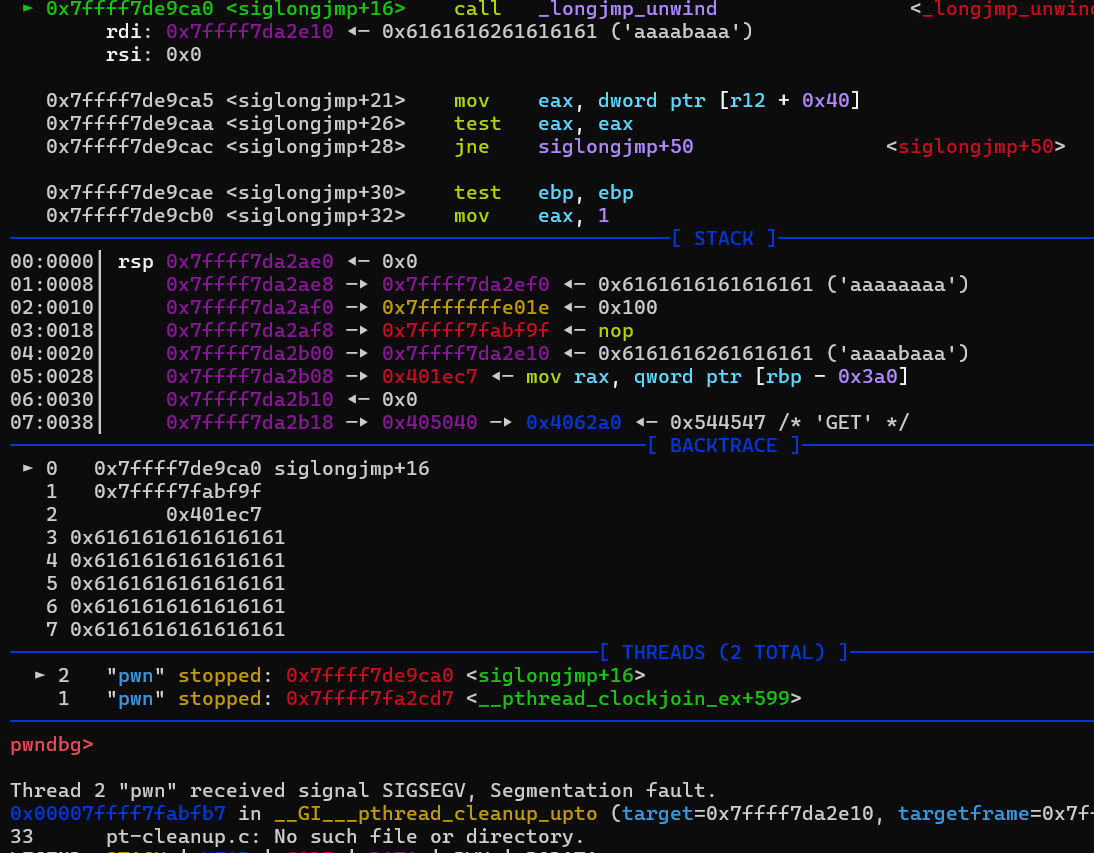Click the rsp label in the stack view
Viewport: 1094px width, 853px height.
(x=136, y=262)
